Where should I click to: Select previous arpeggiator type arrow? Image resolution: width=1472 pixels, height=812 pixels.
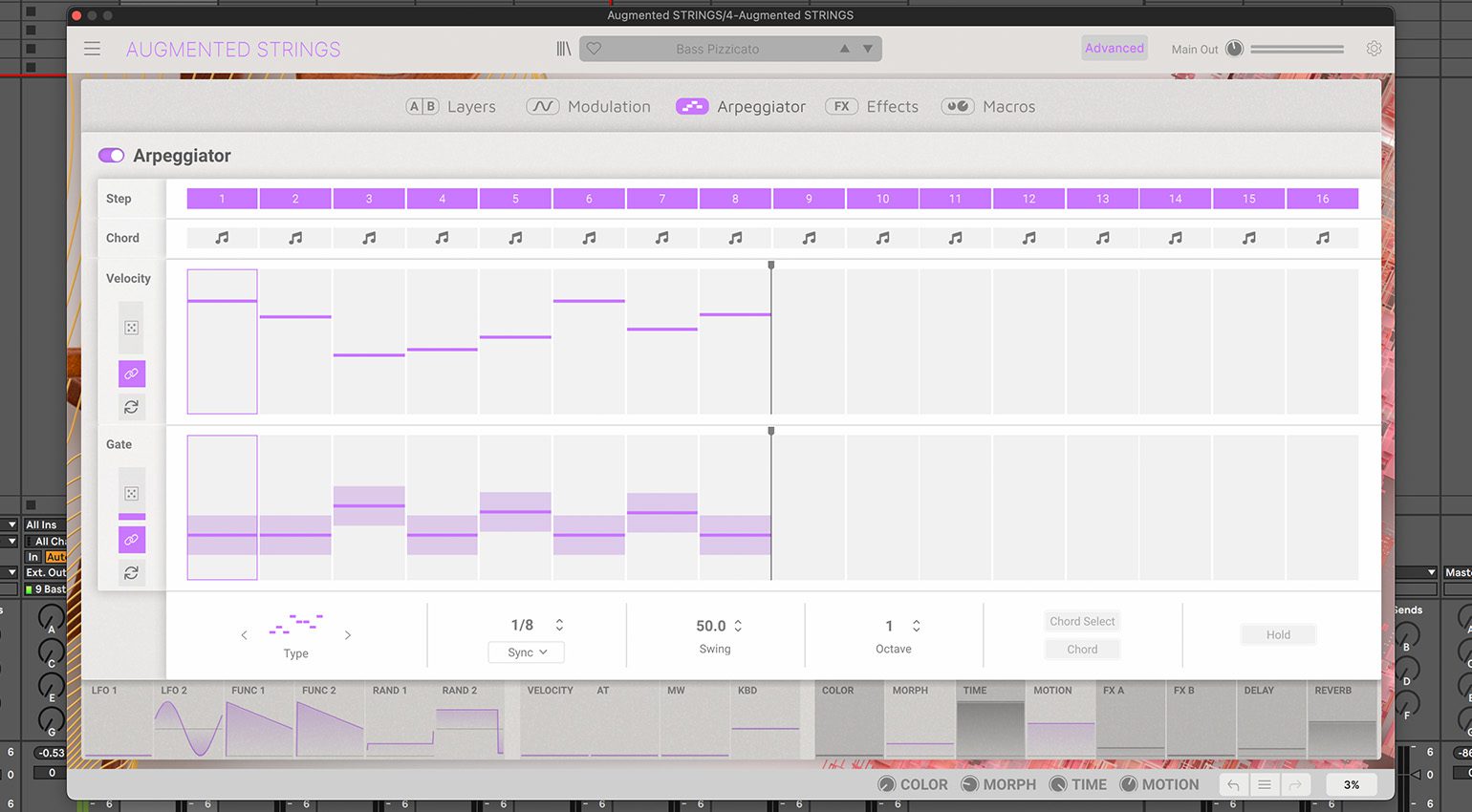[244, 635]
